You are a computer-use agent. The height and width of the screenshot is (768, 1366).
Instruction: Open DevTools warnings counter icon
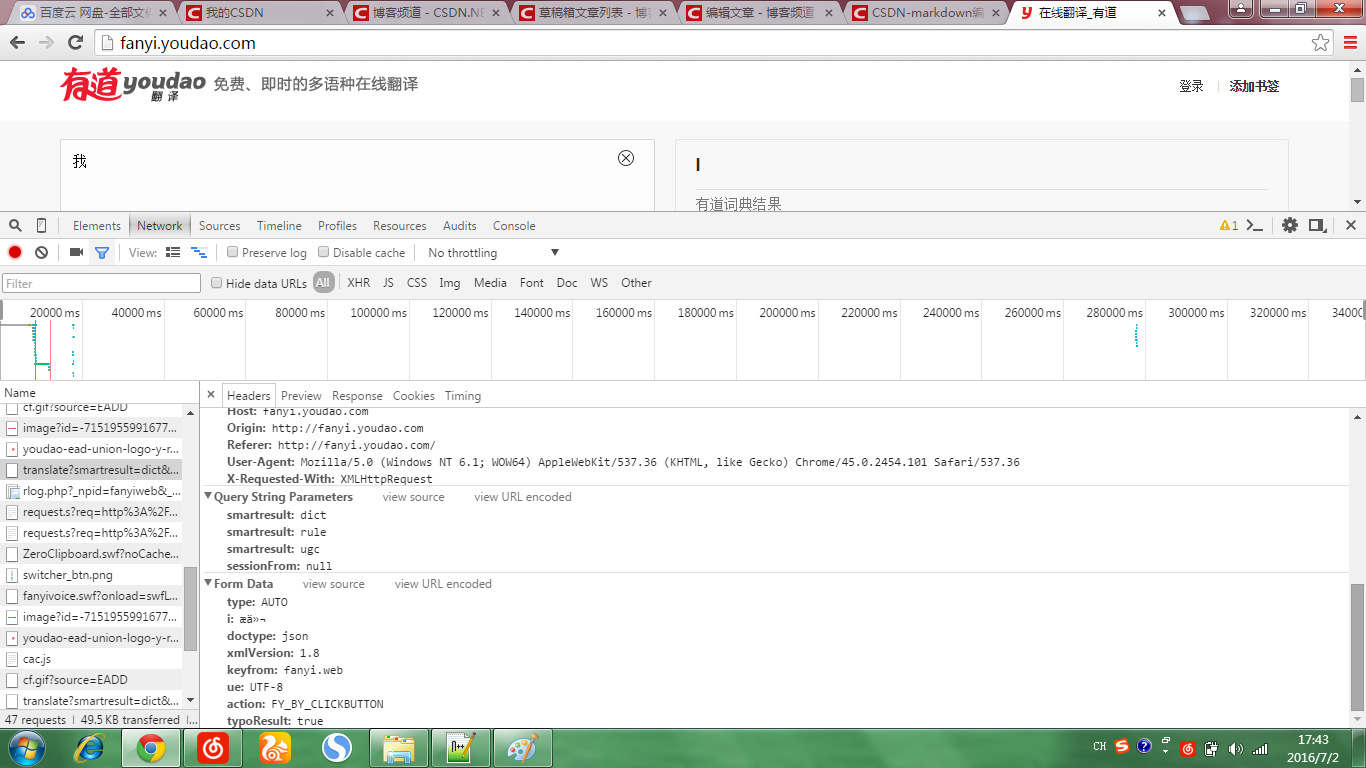coord(1229,225)
